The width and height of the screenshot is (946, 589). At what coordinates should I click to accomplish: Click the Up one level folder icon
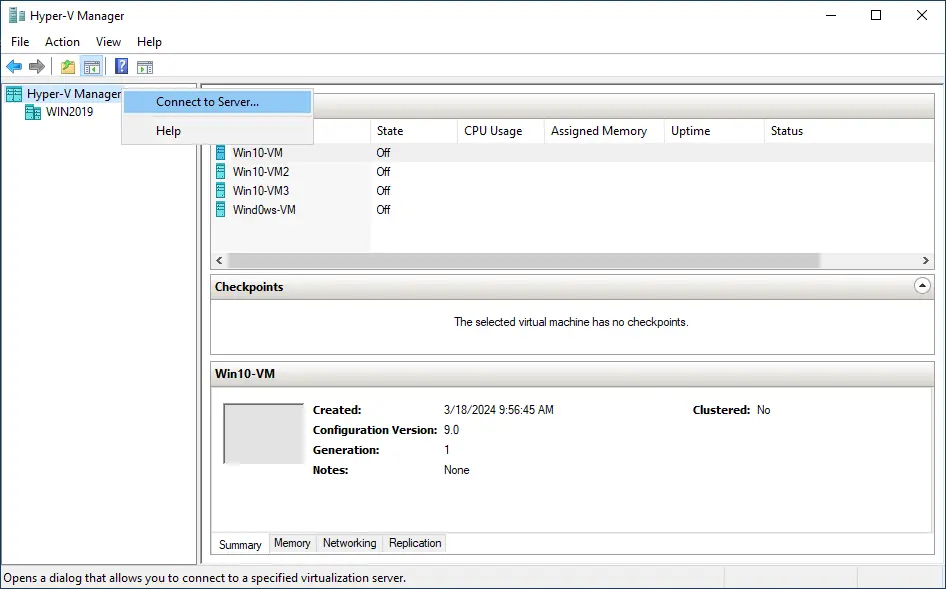[x=68, y=67]
